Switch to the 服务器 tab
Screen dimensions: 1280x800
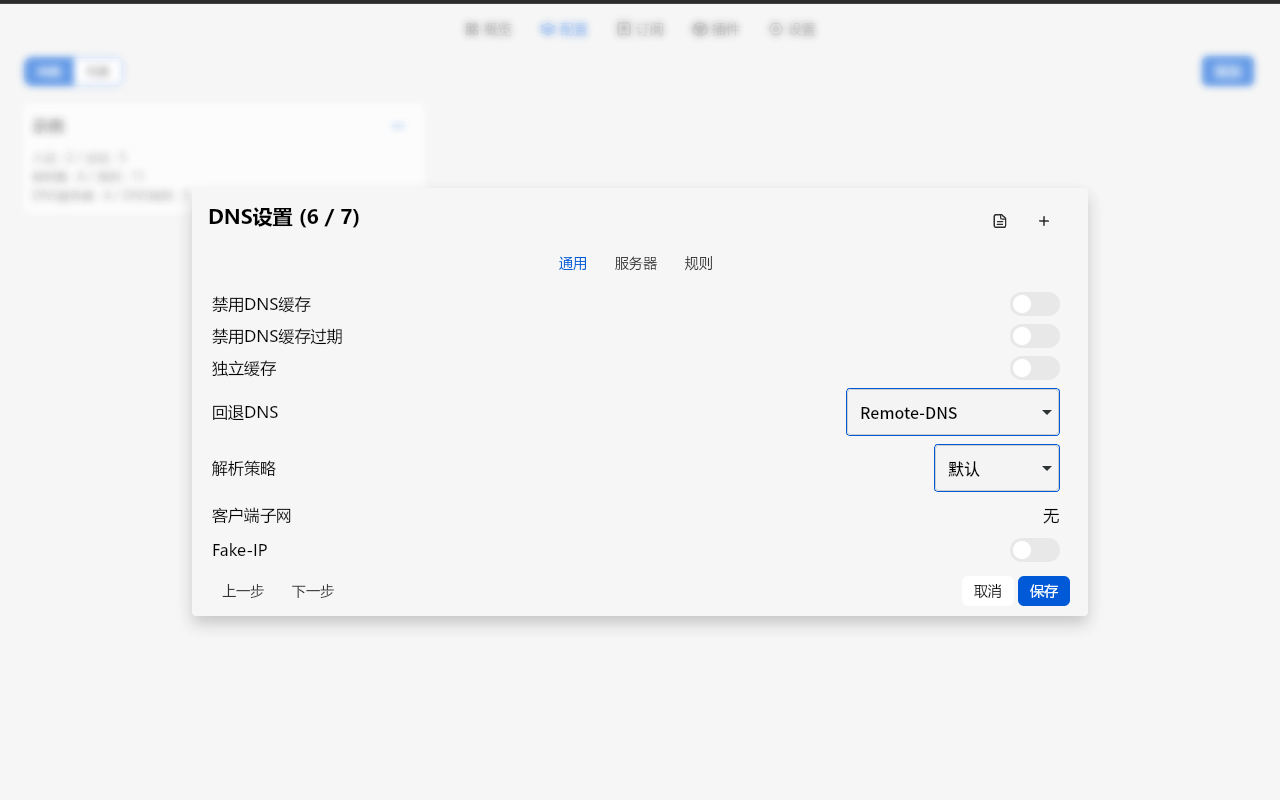click(636, 264)
